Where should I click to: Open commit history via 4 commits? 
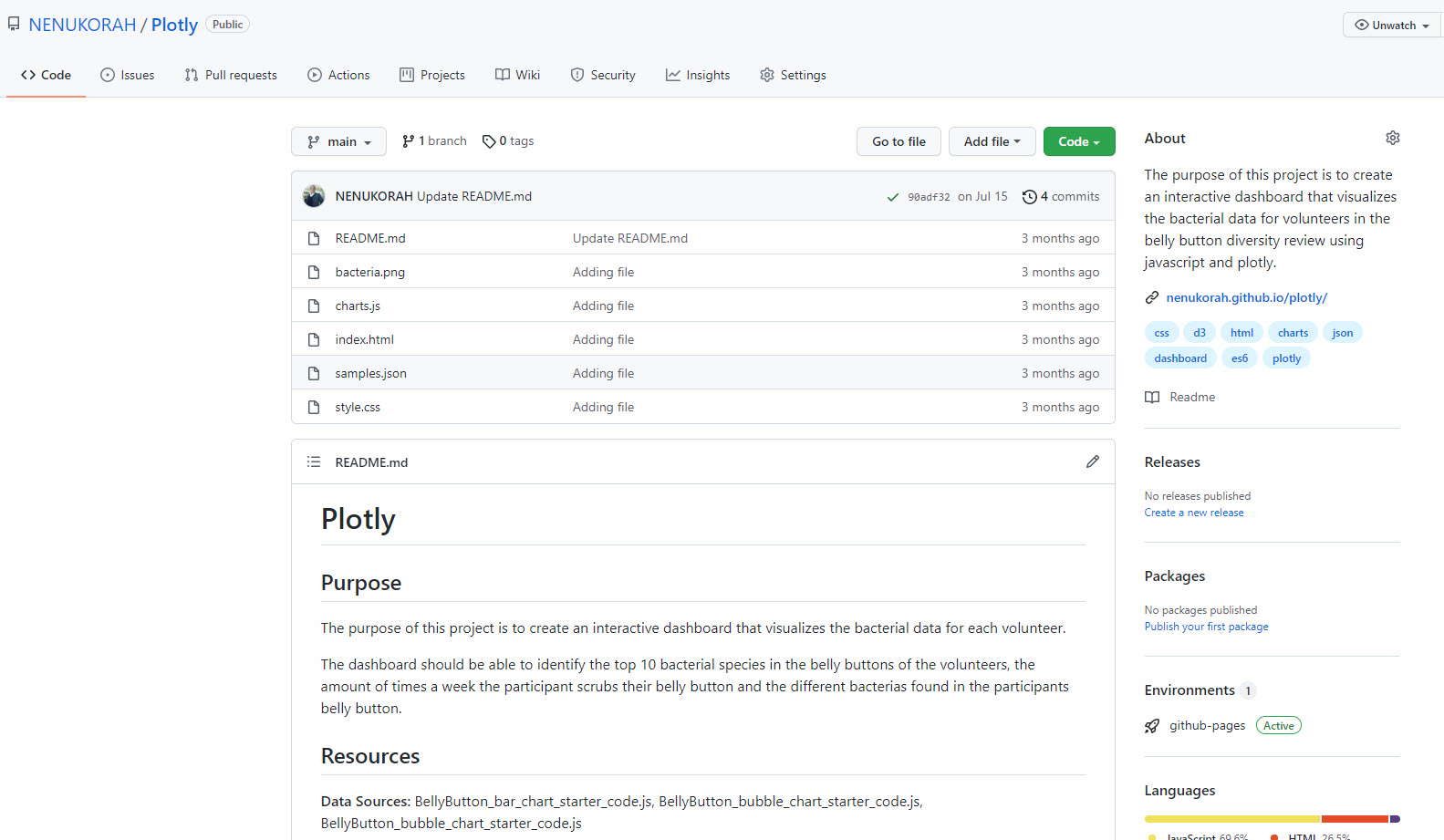1061,196
